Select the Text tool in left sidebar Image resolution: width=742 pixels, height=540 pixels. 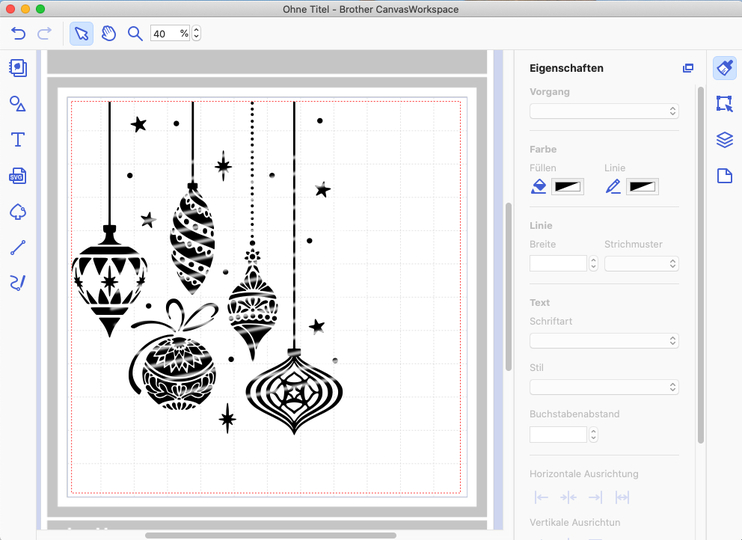pos(17,140)
